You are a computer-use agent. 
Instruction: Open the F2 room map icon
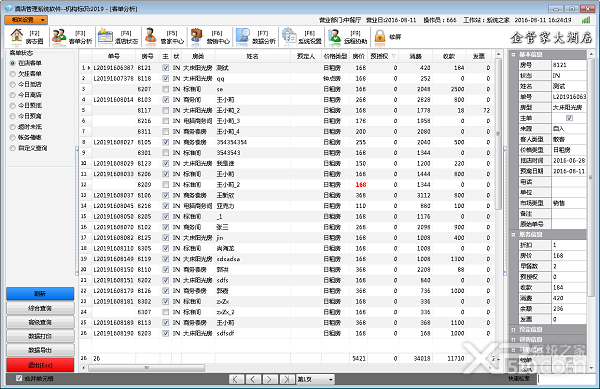[16, 36]
